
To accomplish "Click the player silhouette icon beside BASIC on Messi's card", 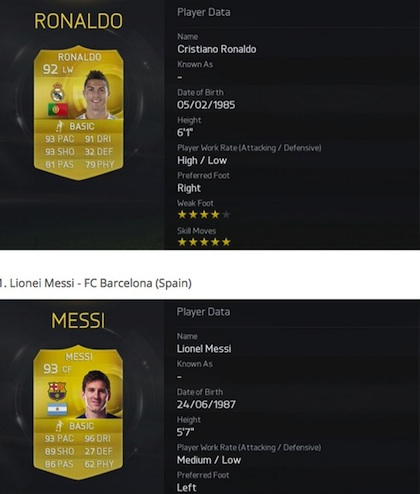I will click(x=59, y=426).
